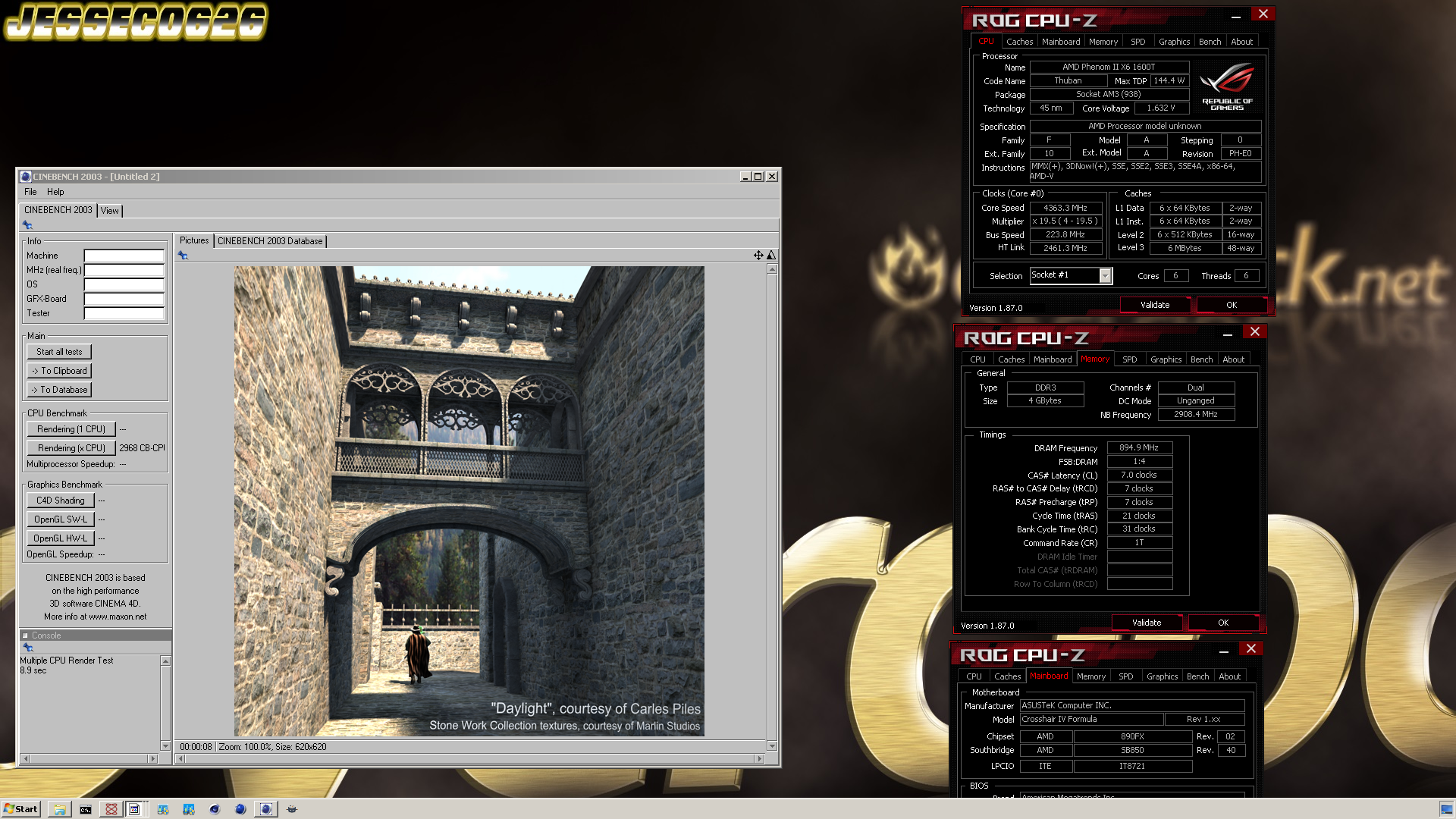The width and height of the screenshot is (1456, 819).
Task: Run the OpenGL SW-L benchmark
Action: pyautogui.click(x=61, y=519)
